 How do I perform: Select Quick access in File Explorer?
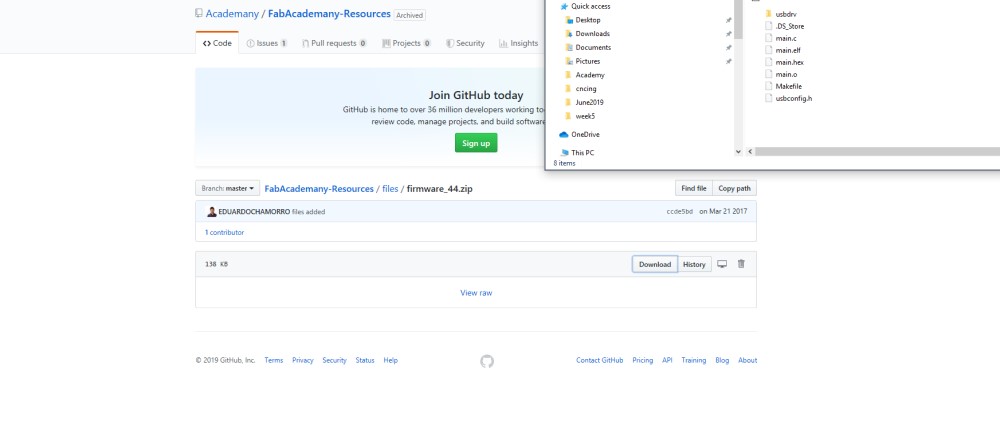click(585, 6)
